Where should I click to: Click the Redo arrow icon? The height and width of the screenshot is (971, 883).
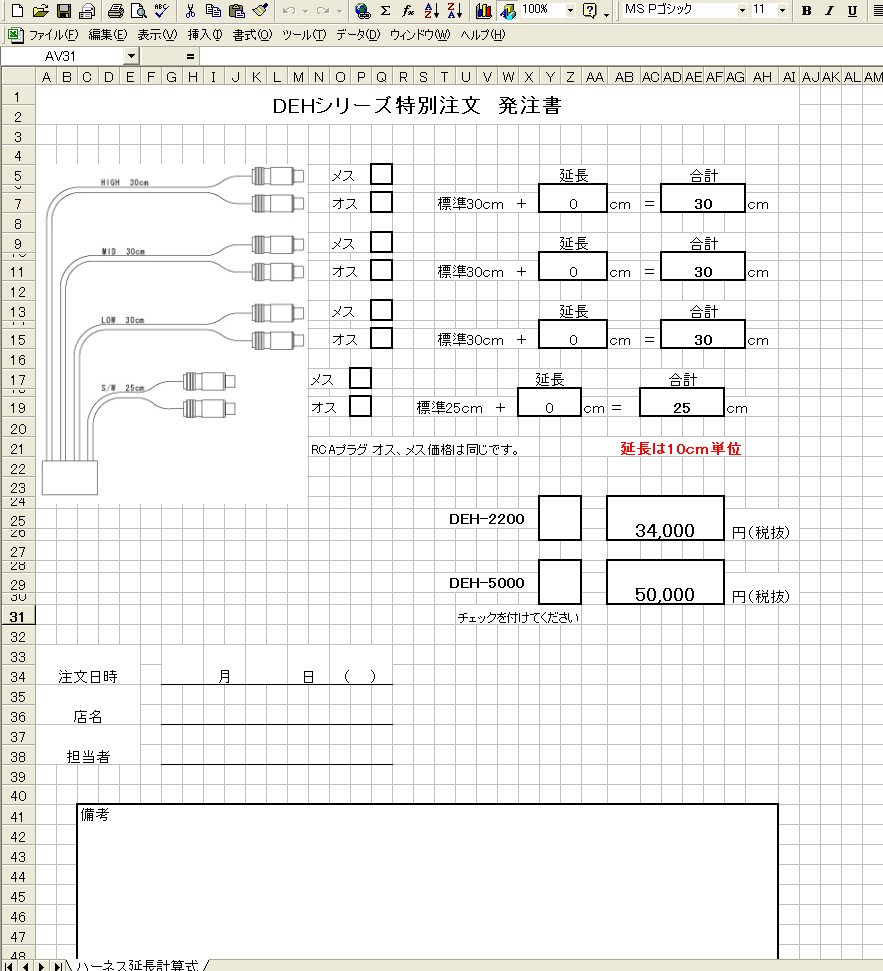click(323, 10)
